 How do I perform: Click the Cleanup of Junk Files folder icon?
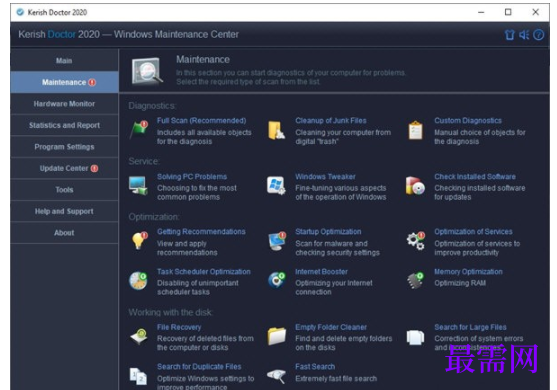tap(276, 130)
